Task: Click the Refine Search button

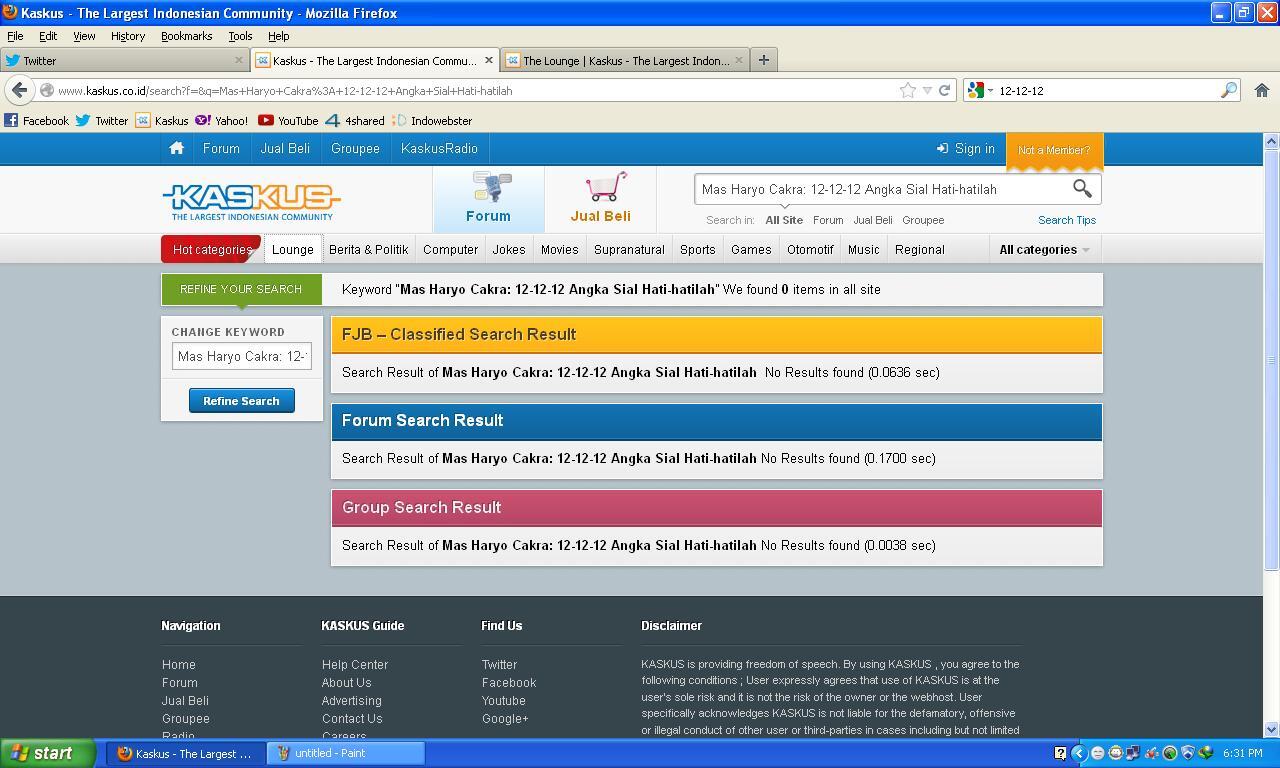Action: (241, 400)
